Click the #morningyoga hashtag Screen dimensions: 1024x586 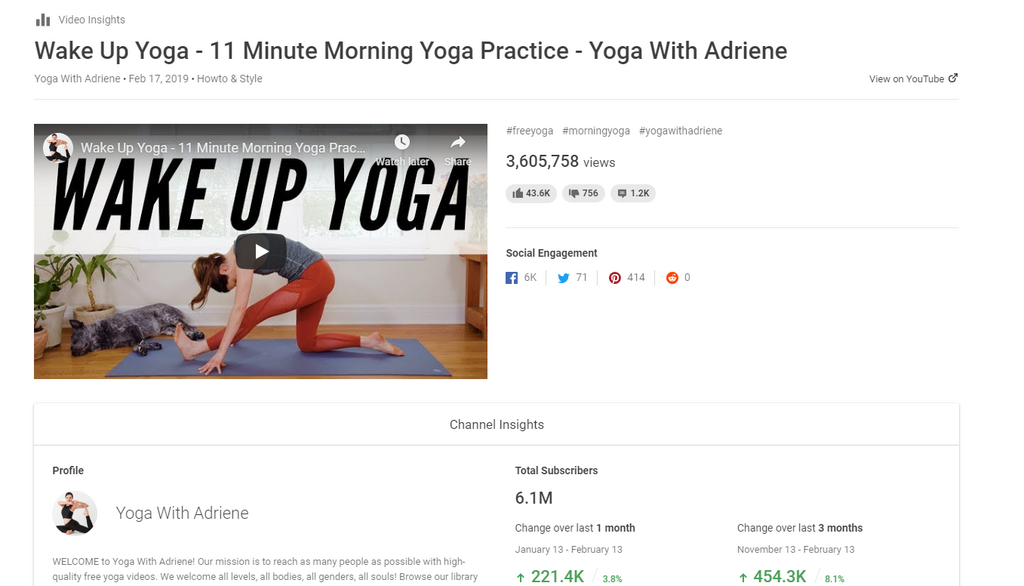(x=596, y=131)
